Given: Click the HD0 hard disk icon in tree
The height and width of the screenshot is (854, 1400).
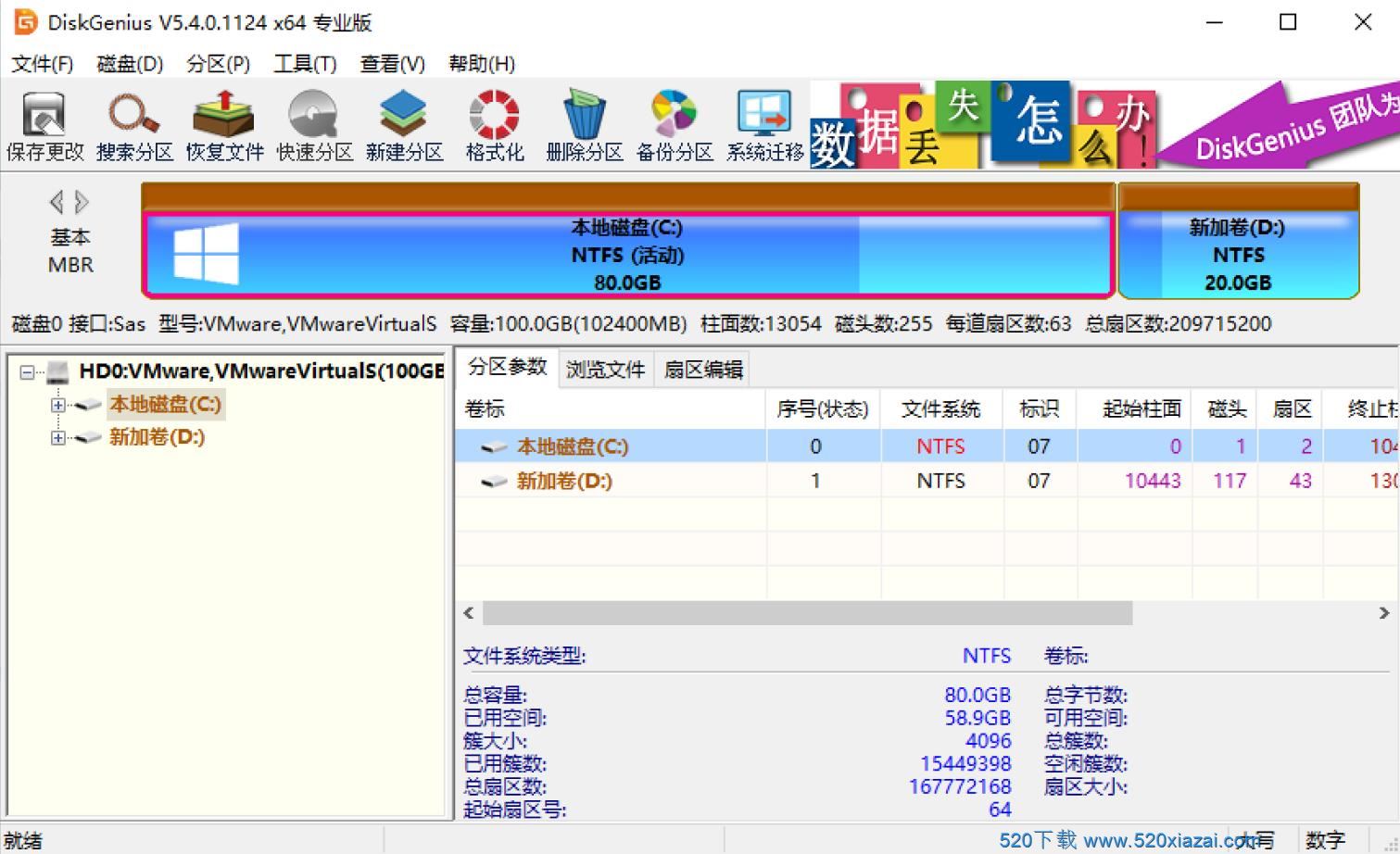Looking at the screenshot, I should tap(58, 372).
